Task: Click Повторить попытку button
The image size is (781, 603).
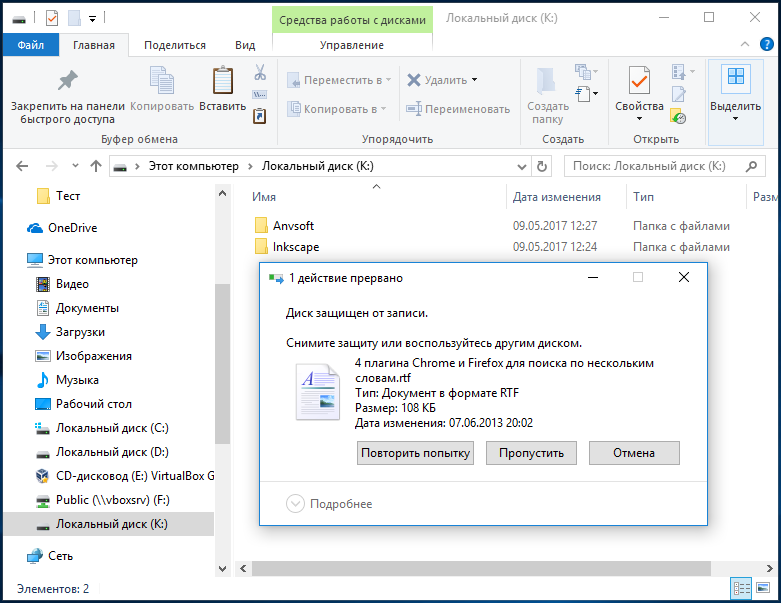Action: coord(415,453)
